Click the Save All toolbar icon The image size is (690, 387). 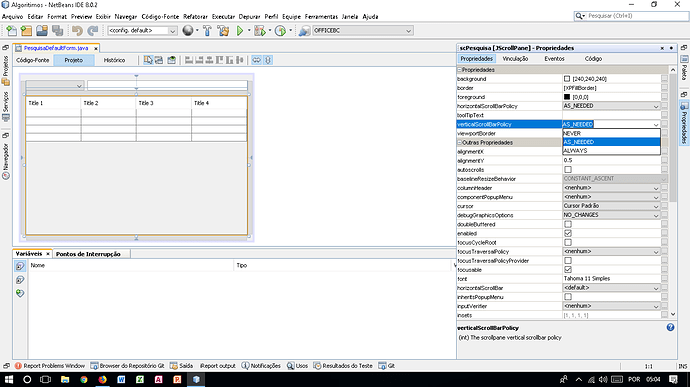pyautogui.click(x=58, y=30)
